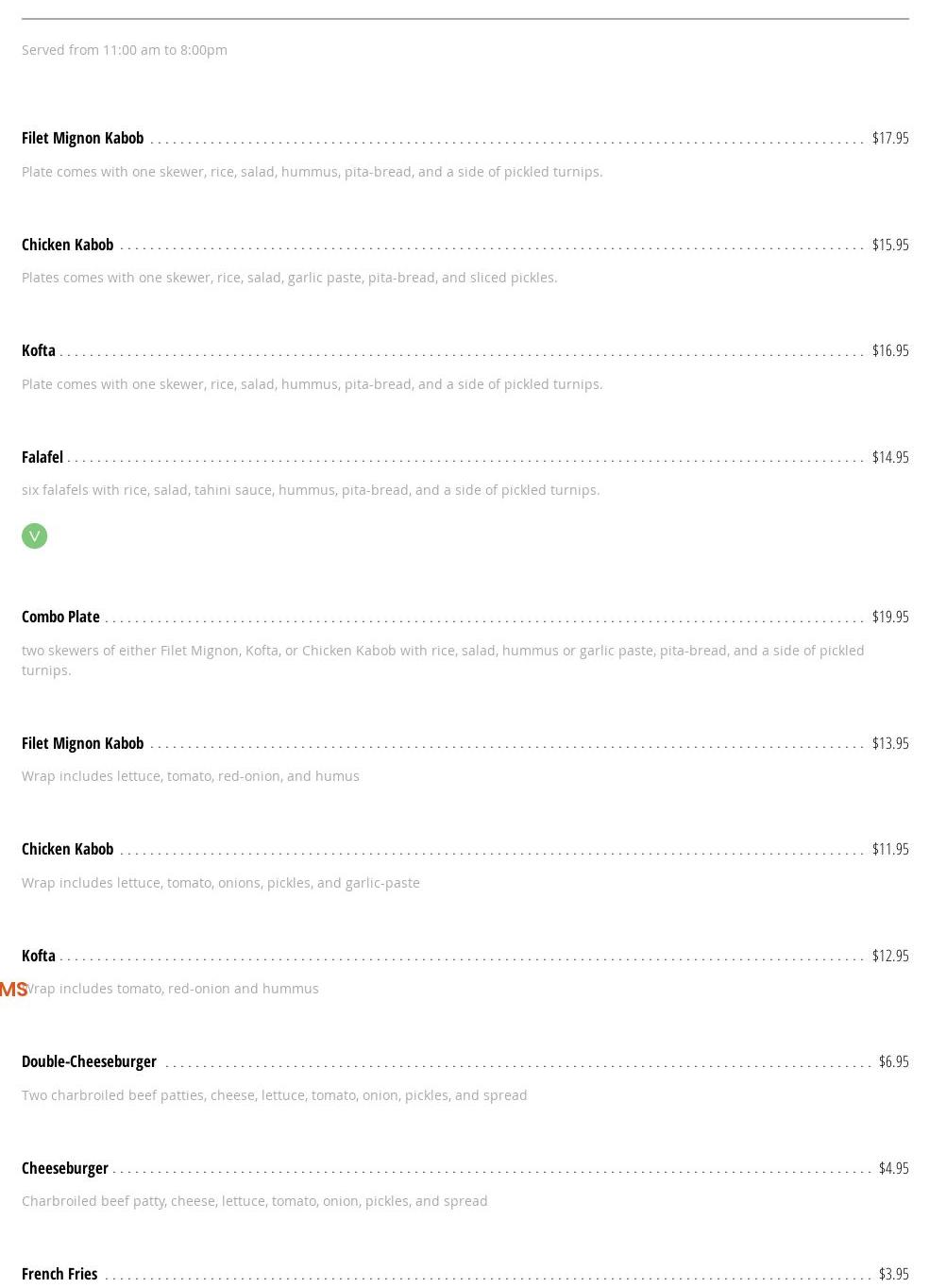Click the Double-Cheeseburger item name
The width and height of the screenshot is (930, 1288).
tap(89, 1061)
